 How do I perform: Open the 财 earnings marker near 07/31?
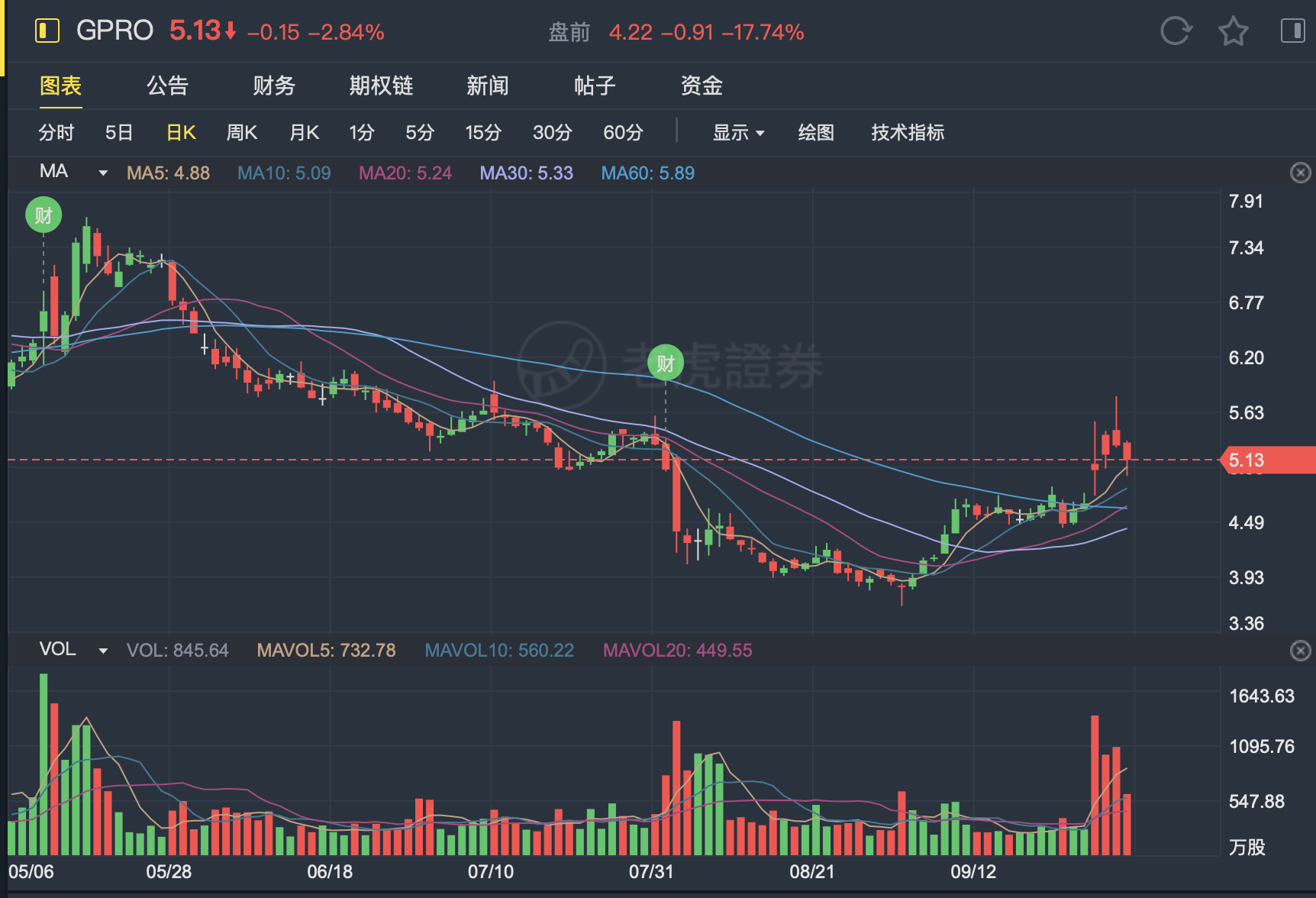coord(666,363)
